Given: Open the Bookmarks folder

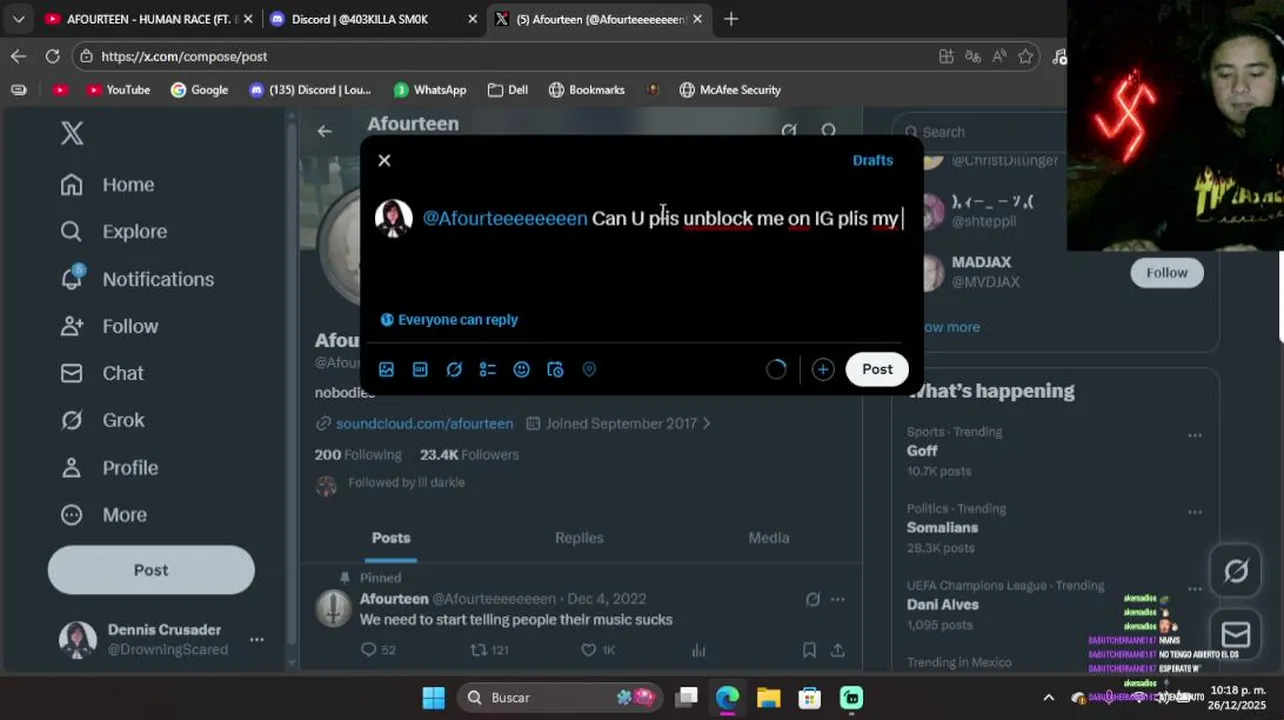Looking at the screenshot, I should click(586, 90).
